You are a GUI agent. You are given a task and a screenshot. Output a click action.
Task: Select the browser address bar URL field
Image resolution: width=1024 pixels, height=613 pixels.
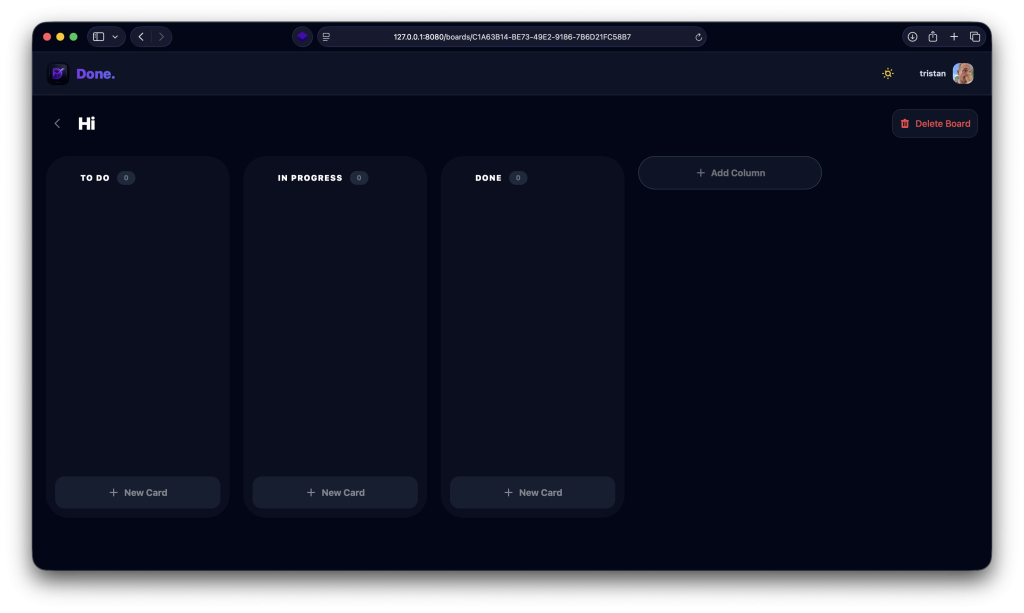512,36
